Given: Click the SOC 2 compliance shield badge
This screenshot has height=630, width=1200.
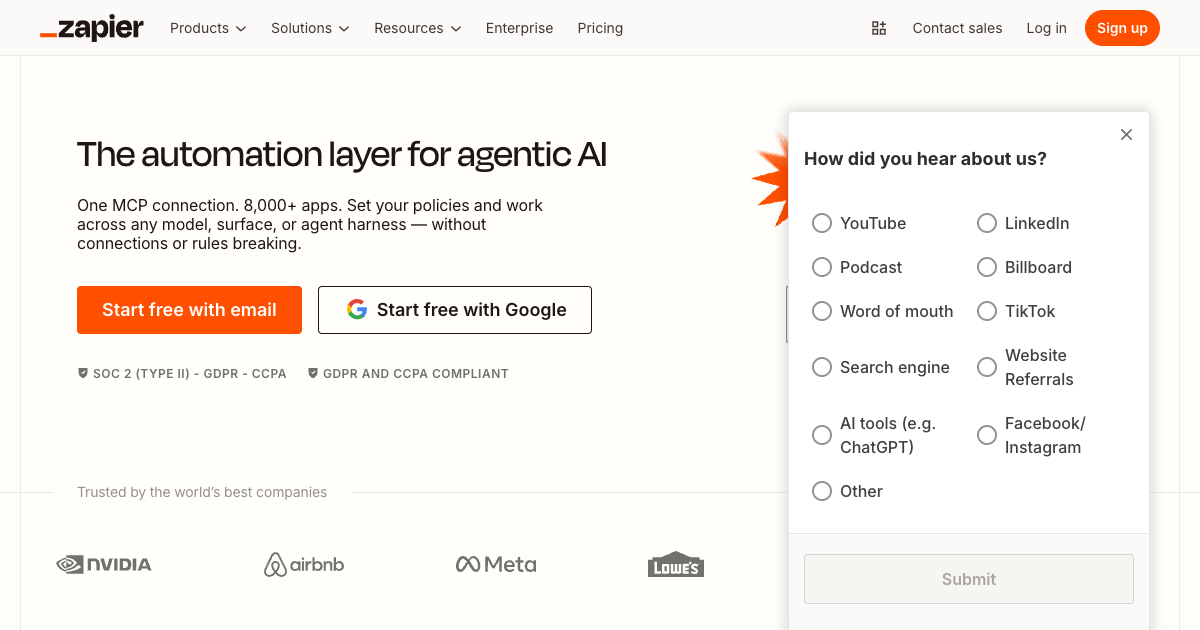Looking at the screenshot, I should click(83, 373).
